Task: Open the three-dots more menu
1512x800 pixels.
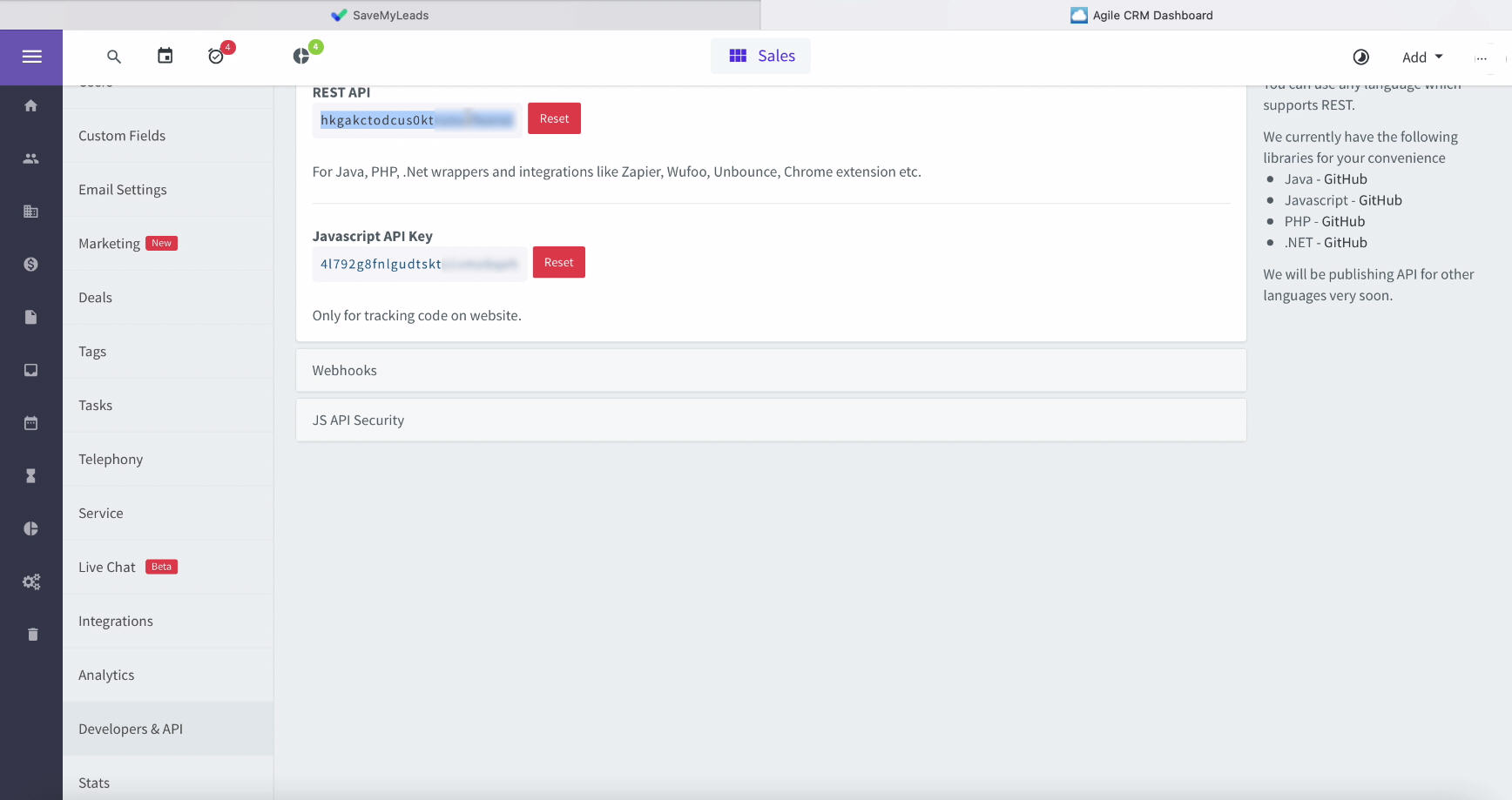Action: point(1481,57)
